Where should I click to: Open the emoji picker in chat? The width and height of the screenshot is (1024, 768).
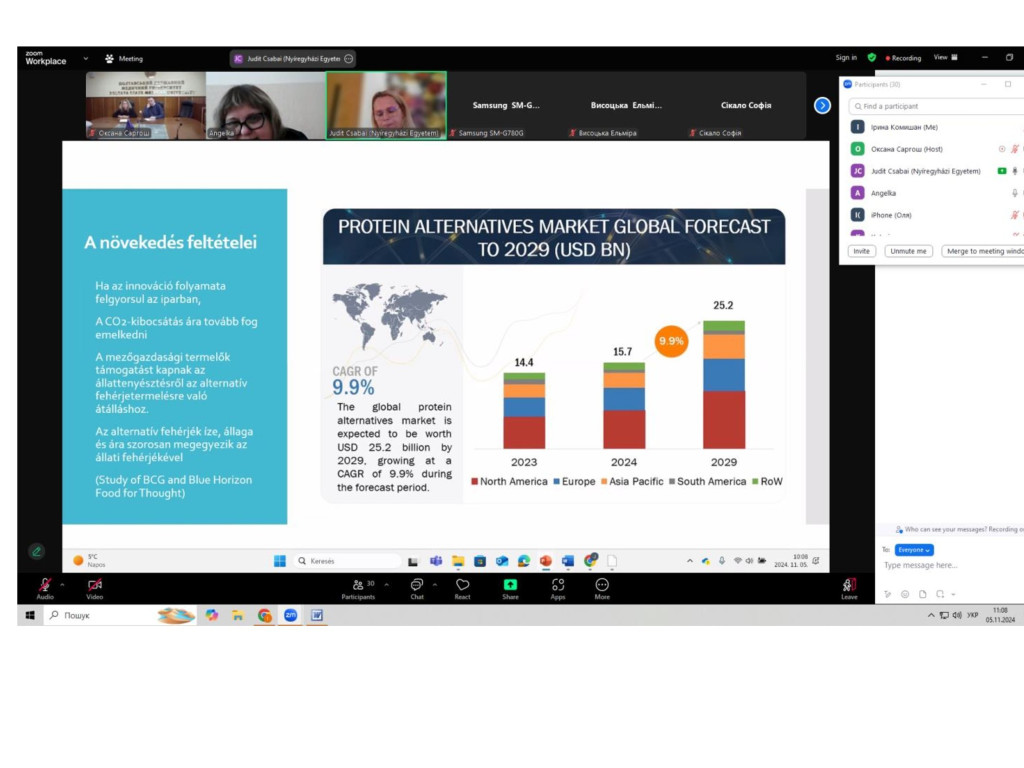point(904,594)
